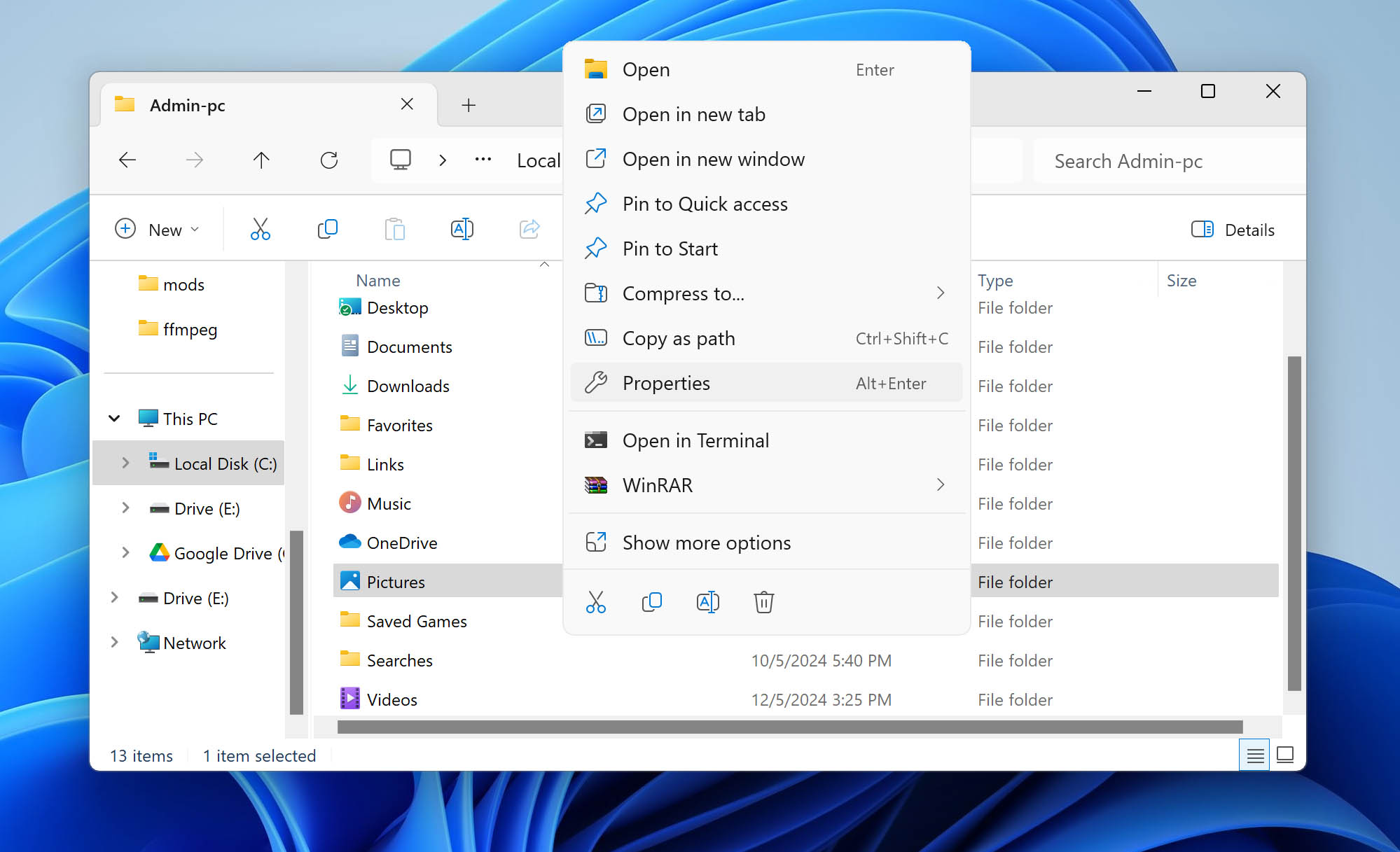The width and height of the screenshot is (1400, 852).
Task: Select Pin to Start
Action: pos(766,249)
